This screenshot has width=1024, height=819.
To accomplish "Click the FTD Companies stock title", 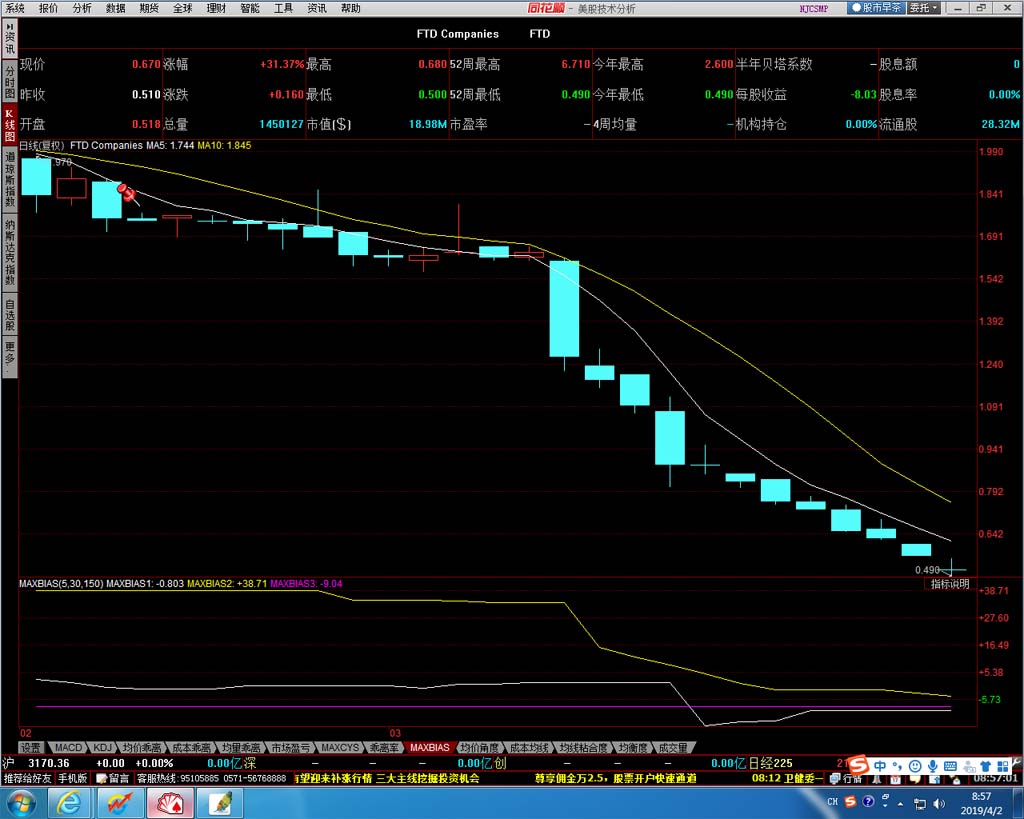I will tap(457, 34).
